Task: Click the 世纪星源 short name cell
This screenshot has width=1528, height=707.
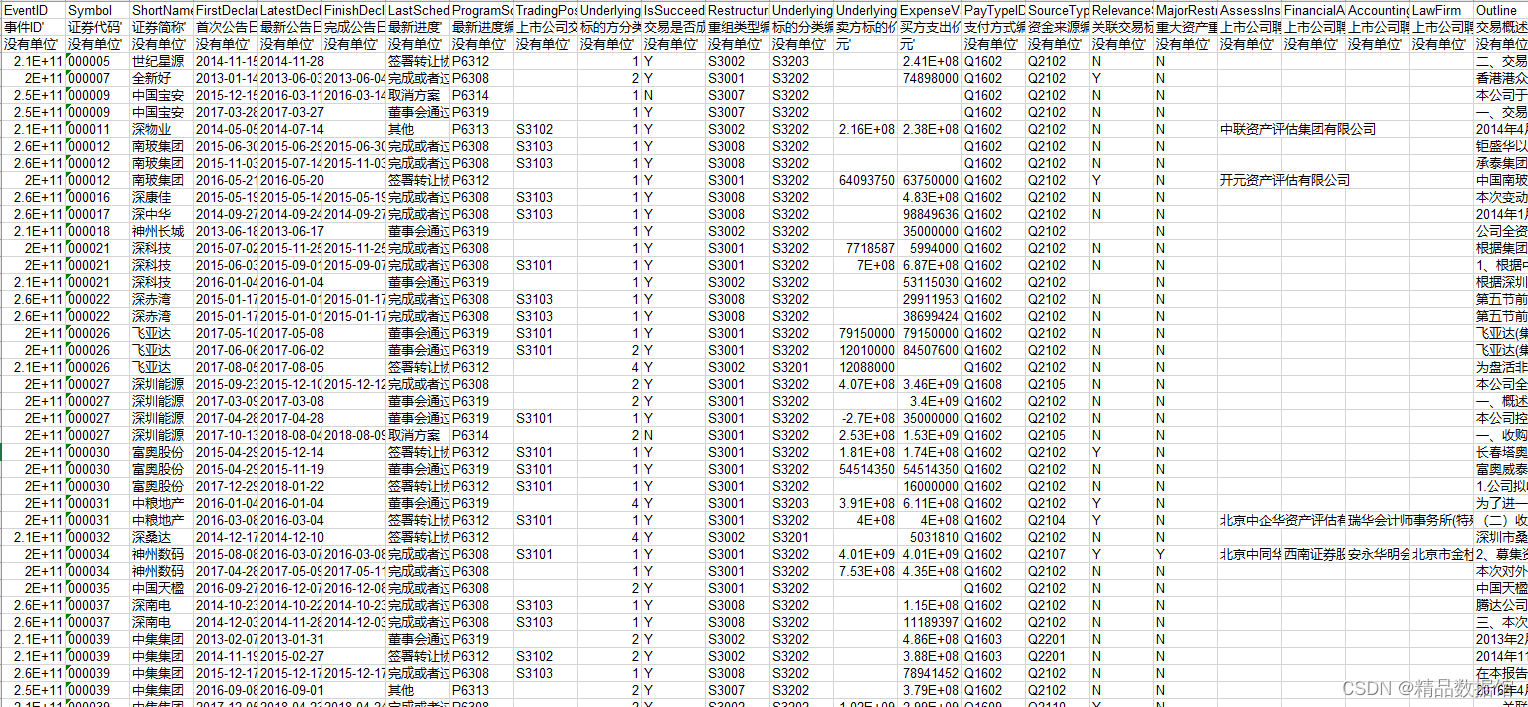Action: coord(161,61)
